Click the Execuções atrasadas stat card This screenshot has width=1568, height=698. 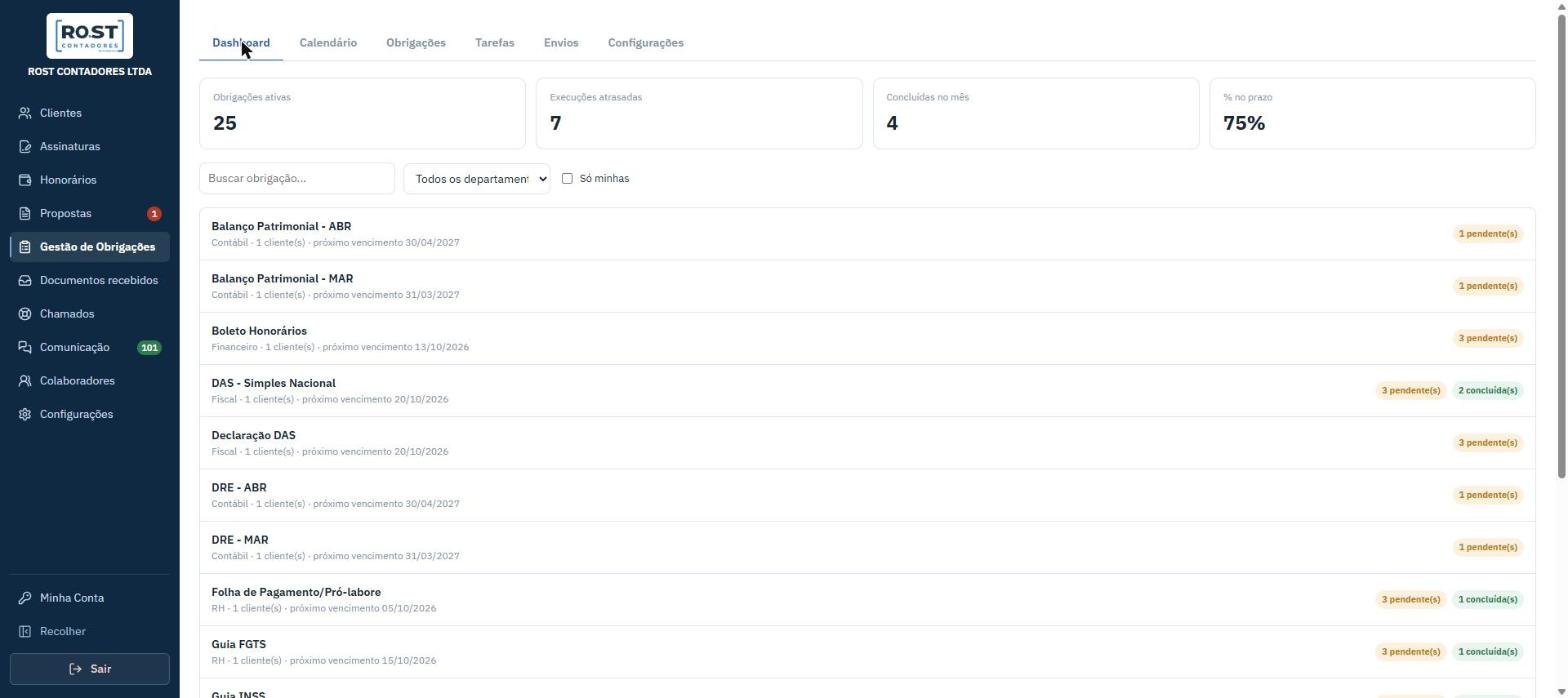click(x=699, y=113)
